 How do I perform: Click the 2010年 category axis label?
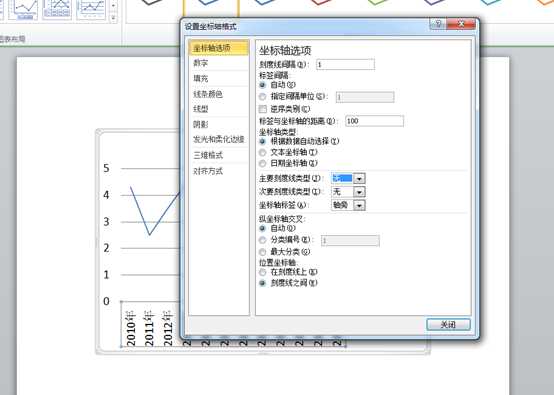click(x=130, y=328)
